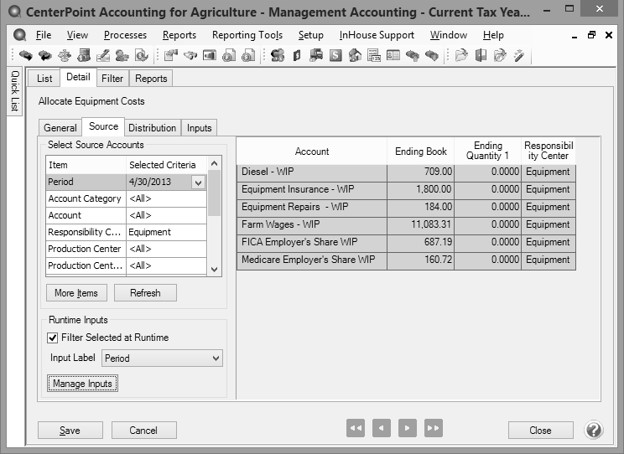The height and width of the screenshot is (454, 624).
Task: Select Responsibility Center criteria value Equipment
Action: (x=166, y=232)
